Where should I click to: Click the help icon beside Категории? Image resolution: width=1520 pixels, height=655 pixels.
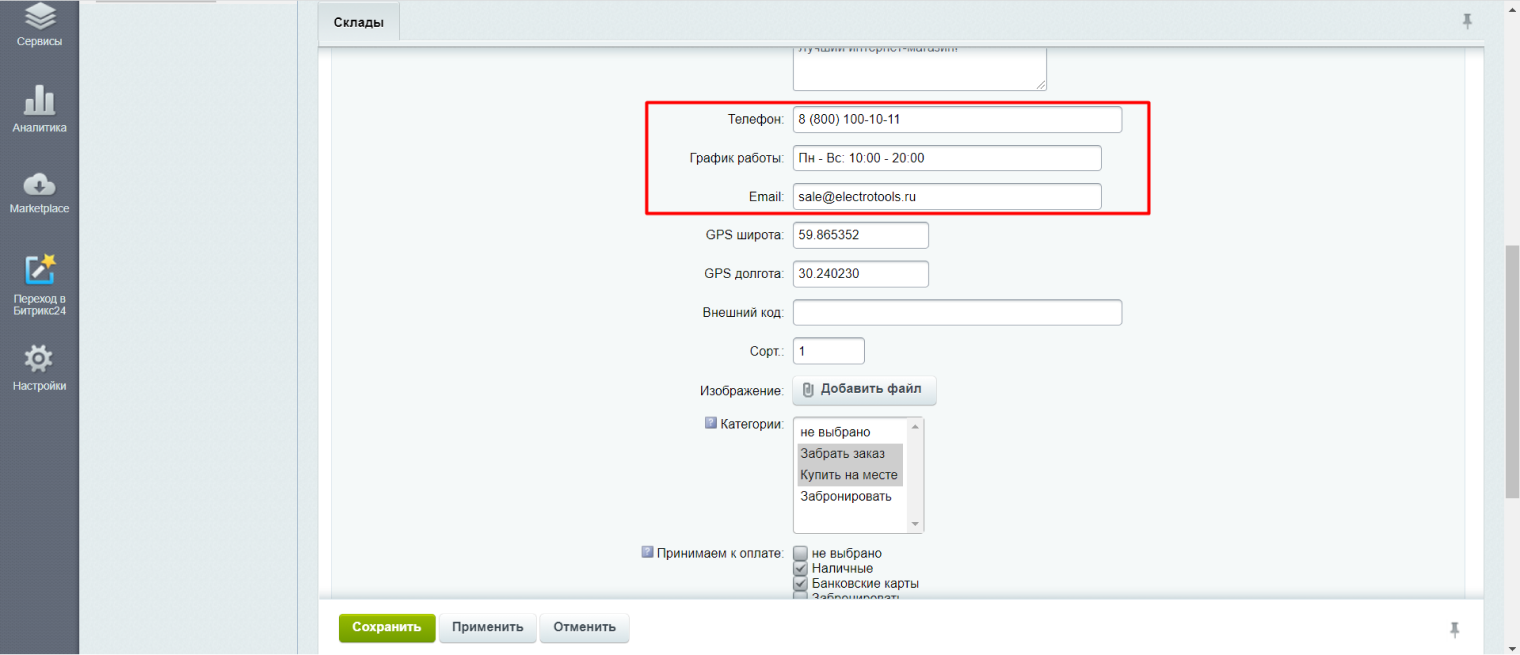coord(710,423)
